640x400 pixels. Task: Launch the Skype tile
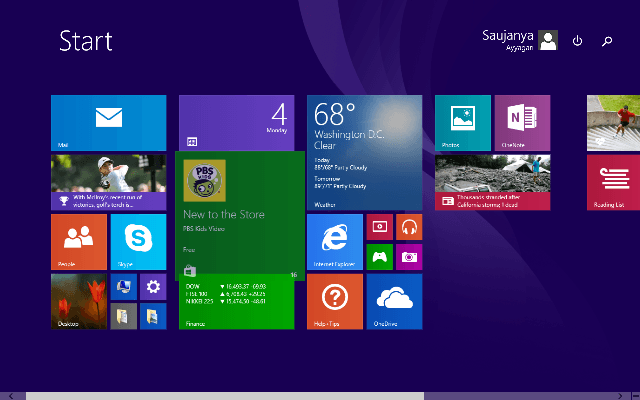138,242
